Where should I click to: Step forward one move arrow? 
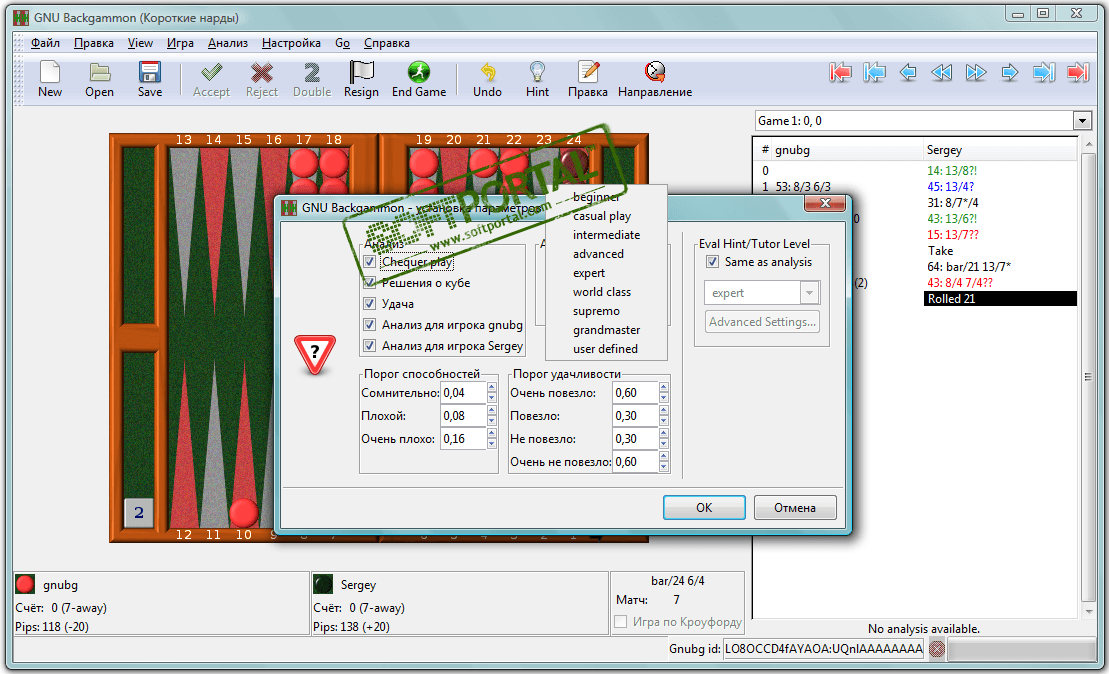click(1010, 72)
